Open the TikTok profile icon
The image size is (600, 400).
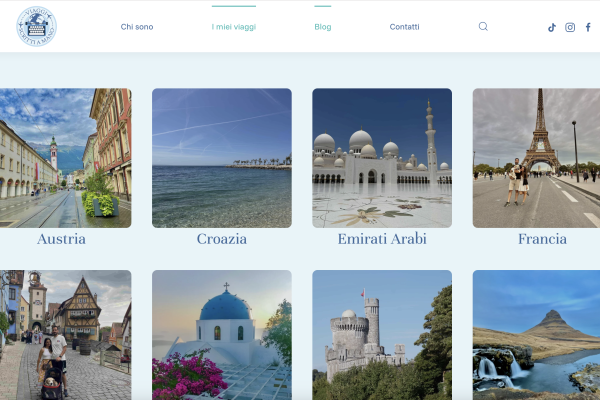pos(551,27)
